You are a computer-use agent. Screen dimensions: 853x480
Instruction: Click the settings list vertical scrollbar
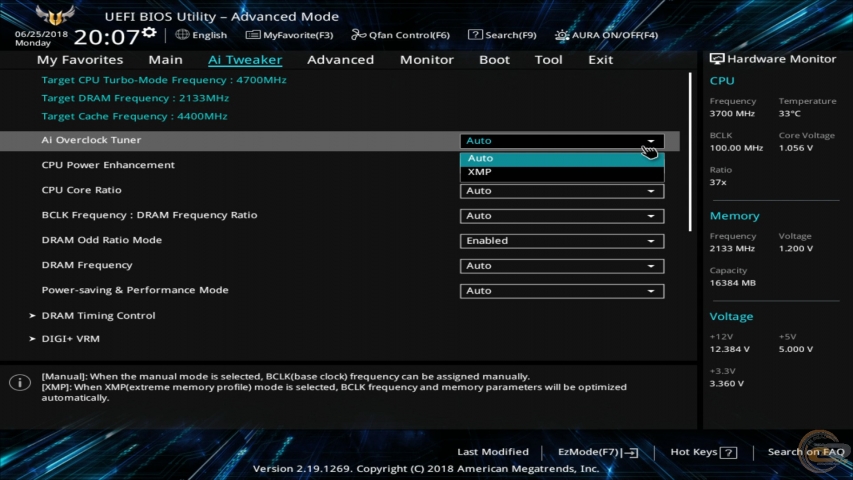point(690,152)
